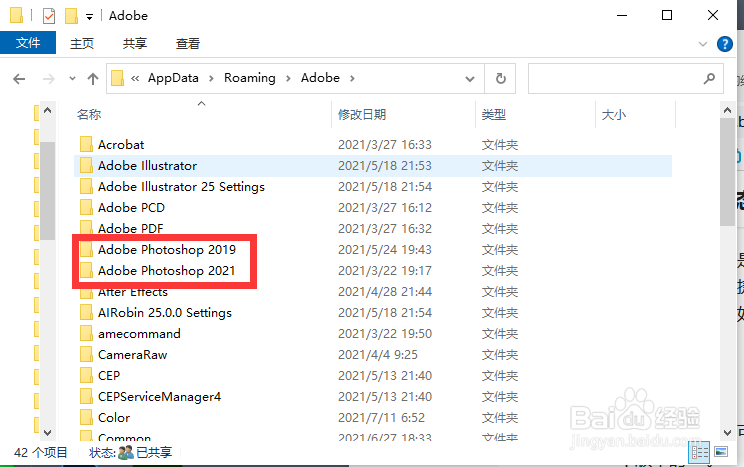This screenshot has height=467, width=744.
Task: Click AppData in the address path
Action: tap(173, 78)
